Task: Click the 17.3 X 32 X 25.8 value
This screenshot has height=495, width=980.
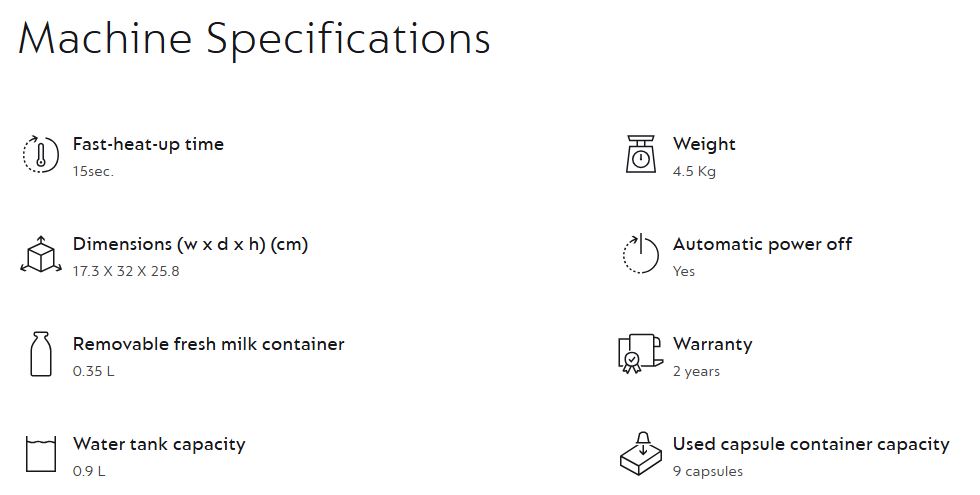Action: click(126, 271)
